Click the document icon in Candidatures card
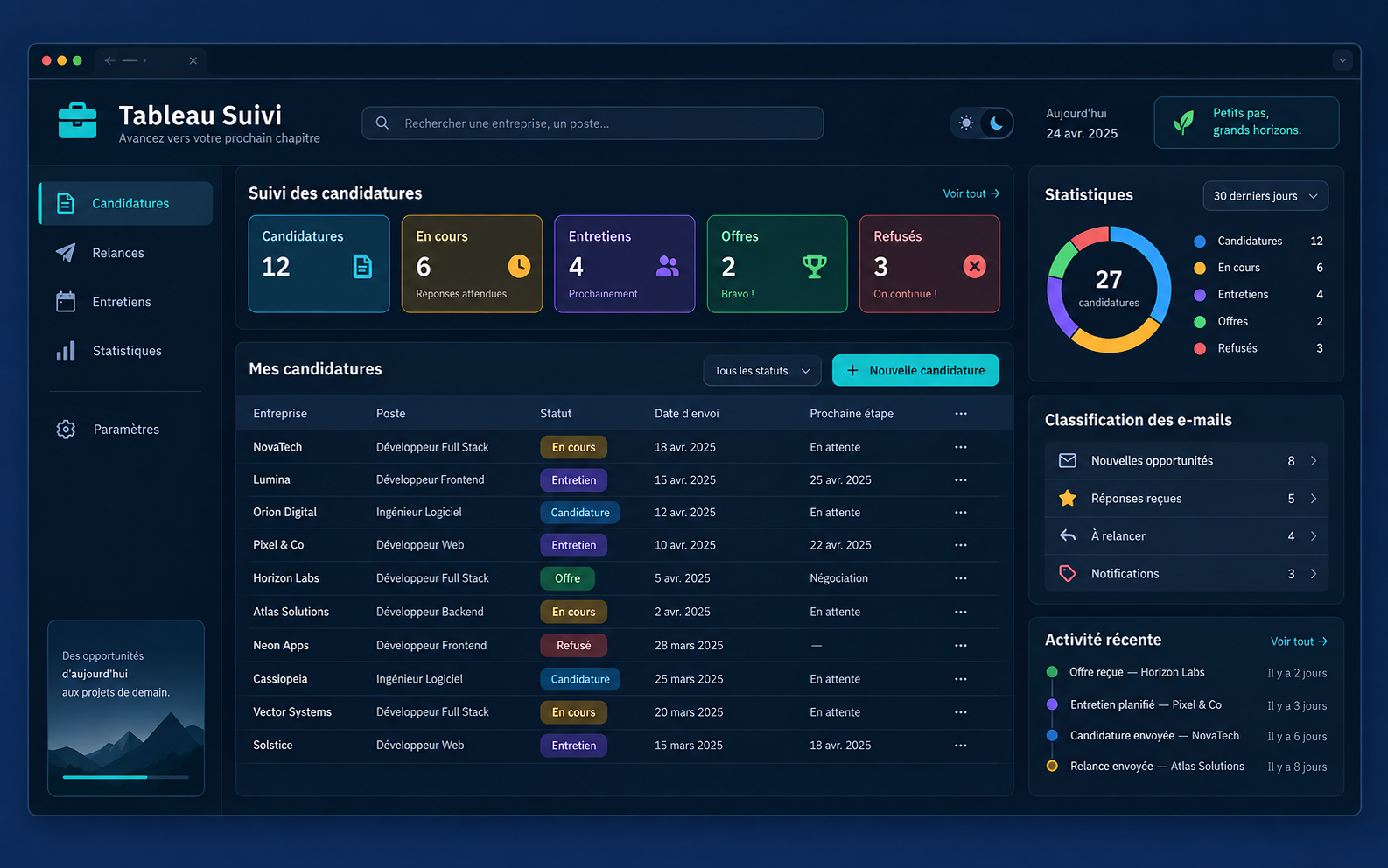 click(362, 266)
